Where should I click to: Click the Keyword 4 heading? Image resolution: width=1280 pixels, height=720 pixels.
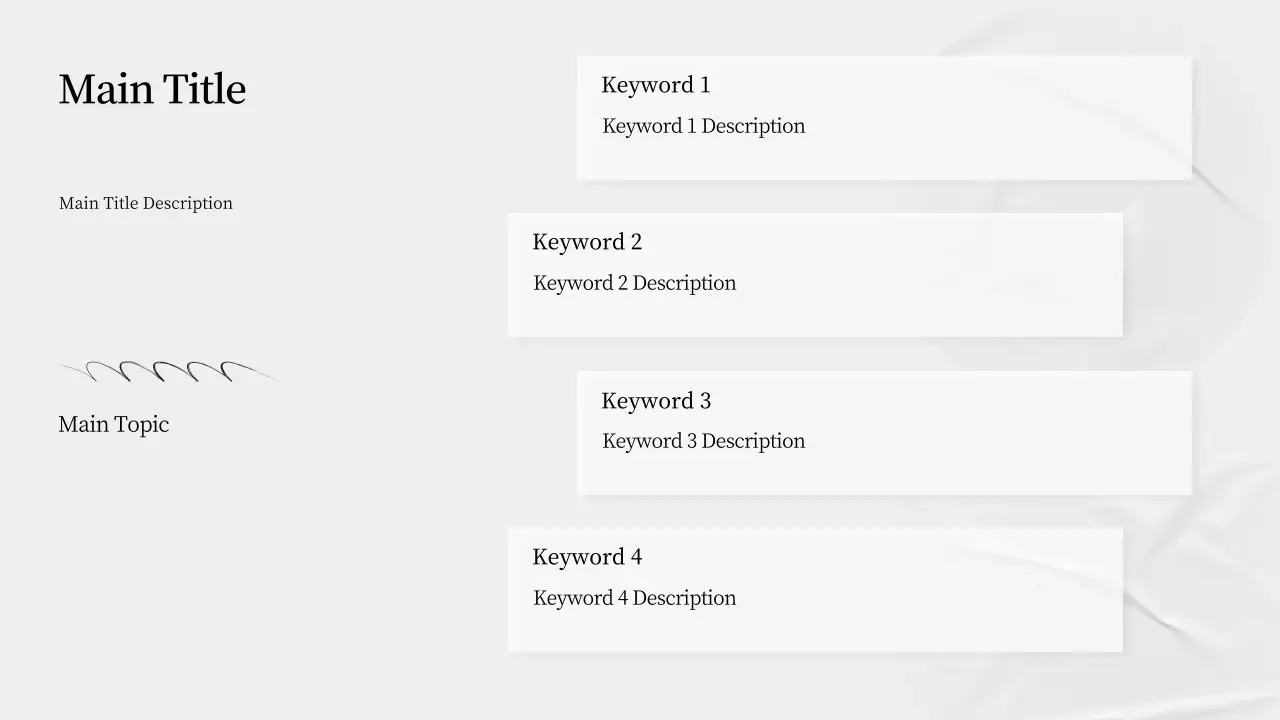(x=587, y=557)
